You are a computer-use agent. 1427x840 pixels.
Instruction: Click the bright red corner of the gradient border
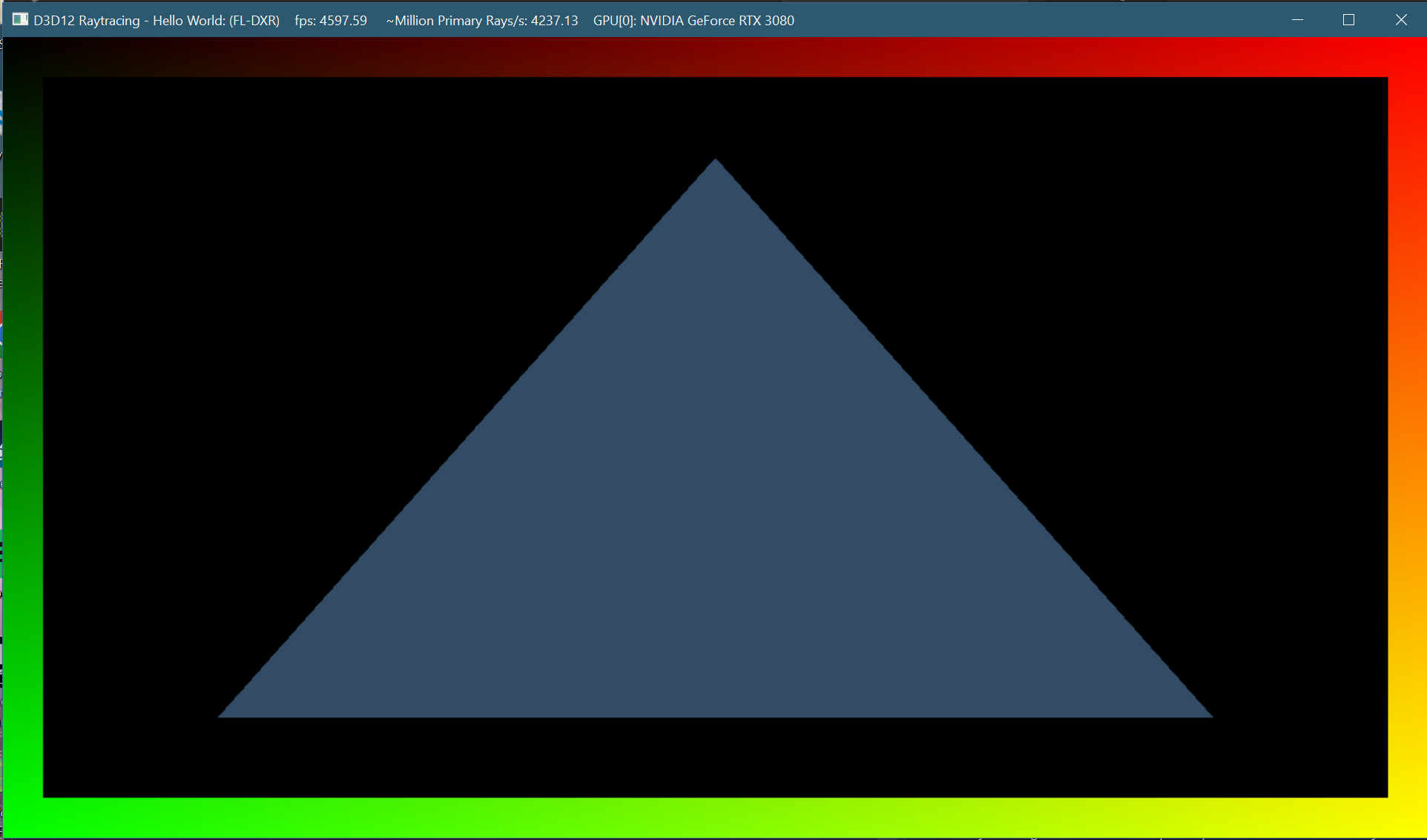tap(1407, 56)
